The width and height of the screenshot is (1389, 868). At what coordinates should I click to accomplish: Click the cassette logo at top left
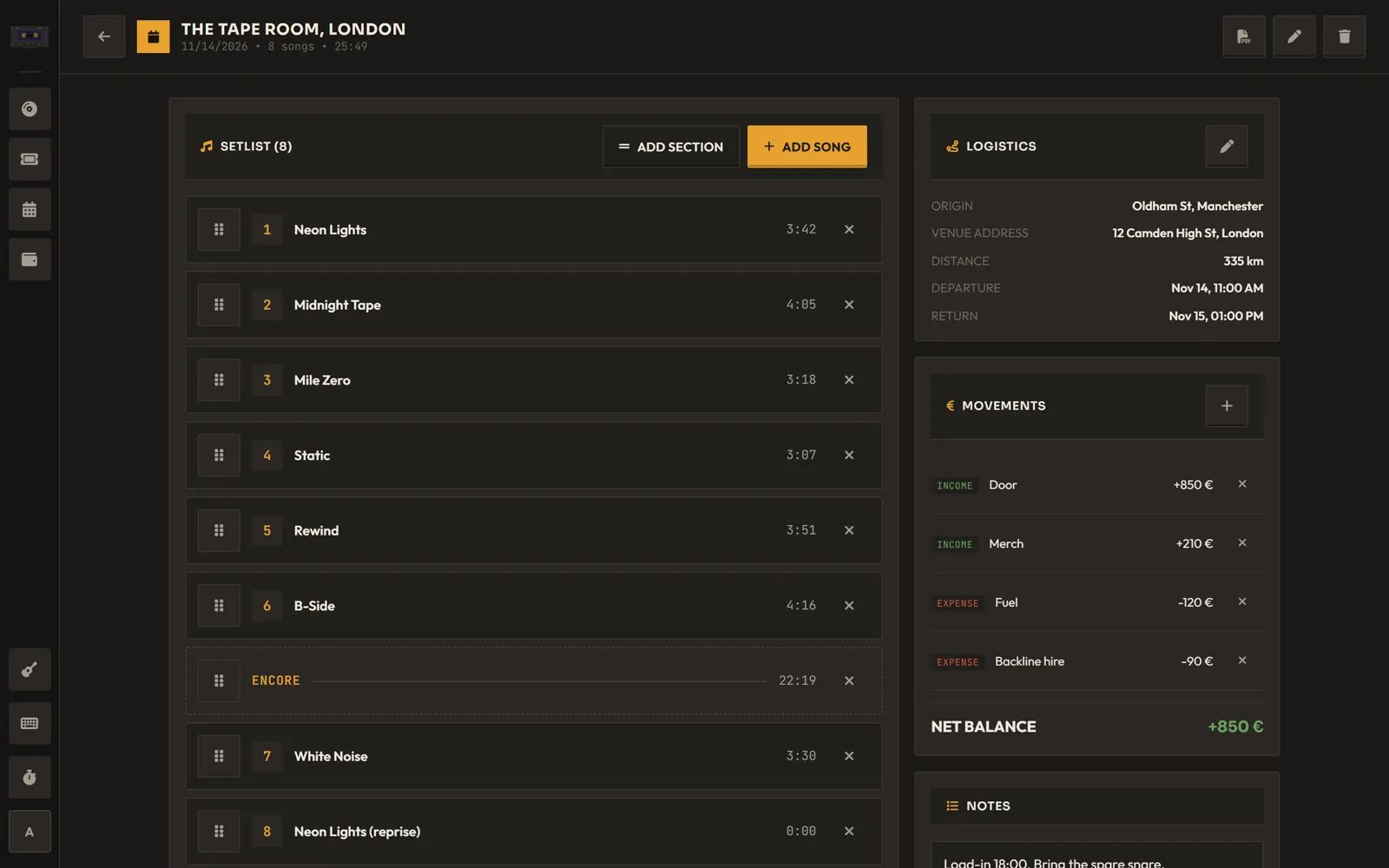tap(30, 36)
